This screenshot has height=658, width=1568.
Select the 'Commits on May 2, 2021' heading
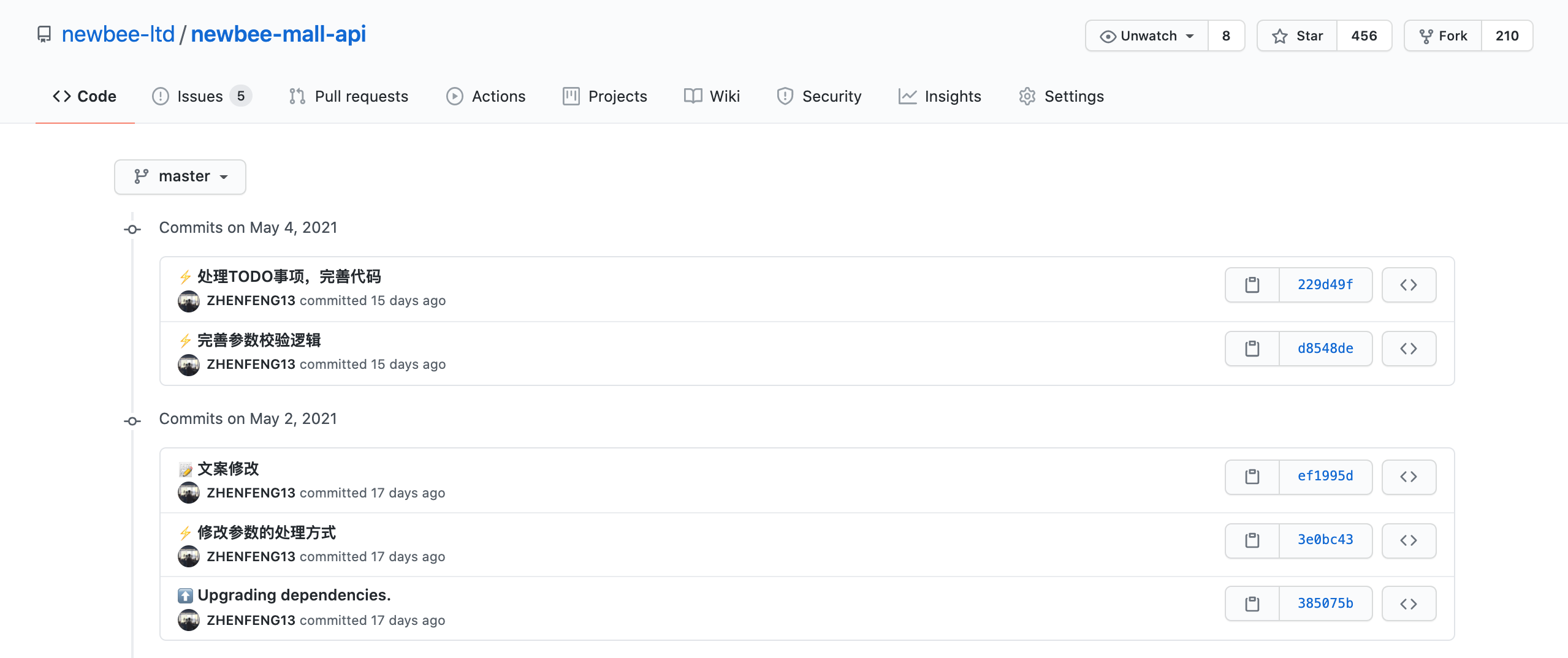click(248, 419)
